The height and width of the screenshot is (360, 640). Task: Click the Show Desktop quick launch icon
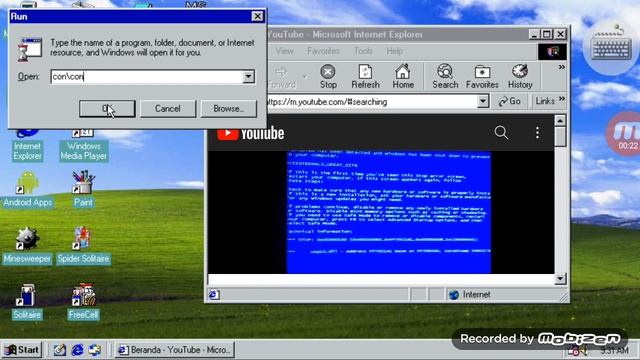[60, 350]
